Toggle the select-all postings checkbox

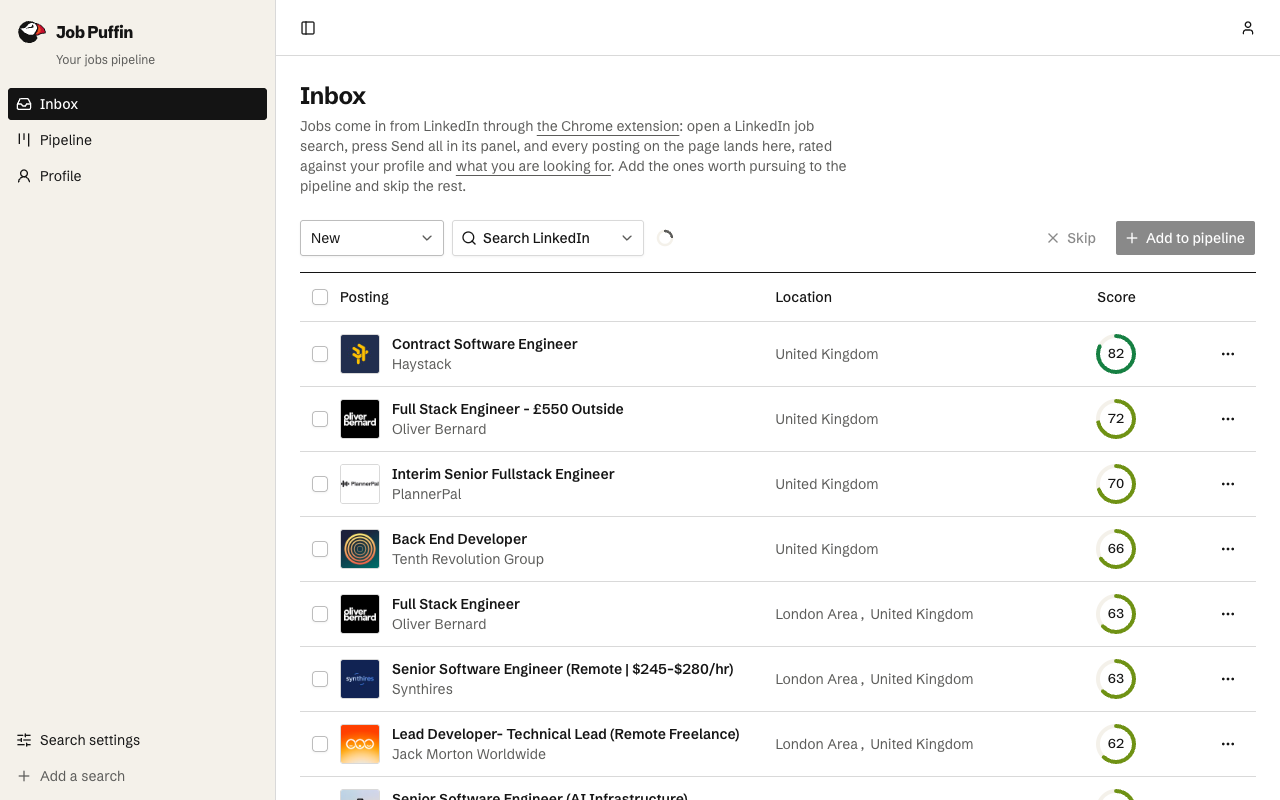320,297
